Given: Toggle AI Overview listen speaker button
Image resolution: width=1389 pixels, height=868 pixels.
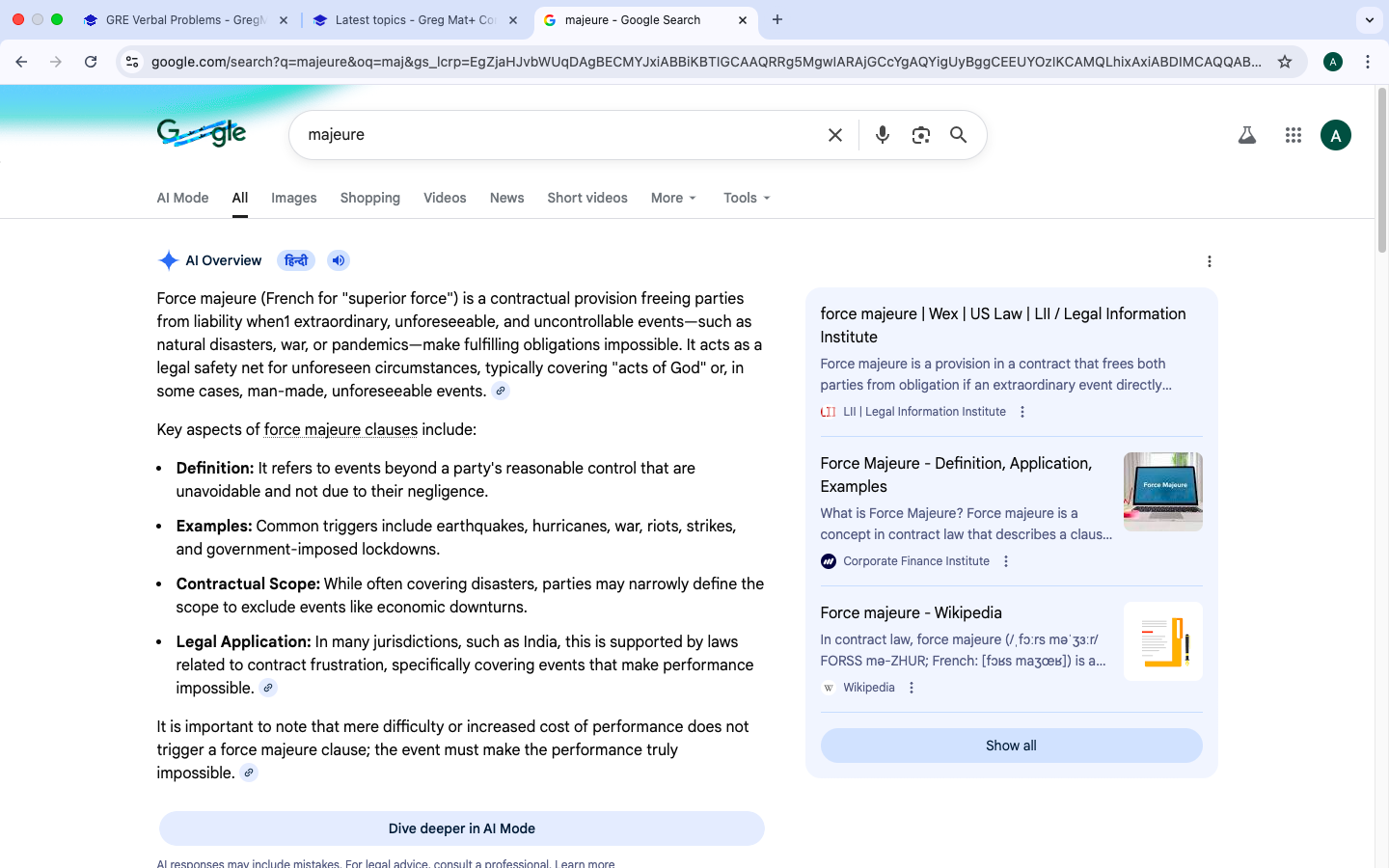Looking at the screenshot, I should point(338,260).
